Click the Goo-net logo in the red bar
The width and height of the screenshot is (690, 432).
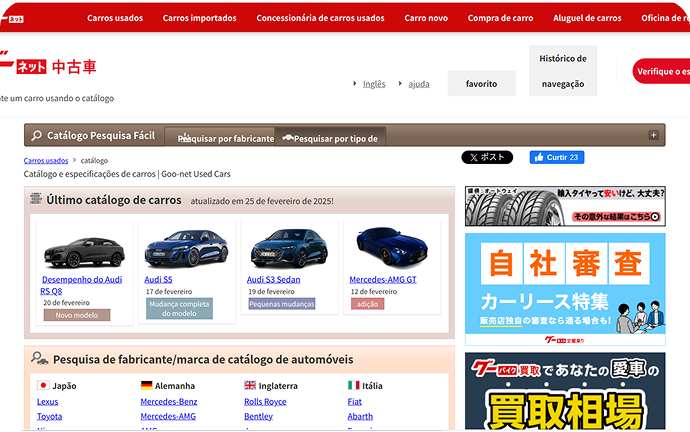12,19
